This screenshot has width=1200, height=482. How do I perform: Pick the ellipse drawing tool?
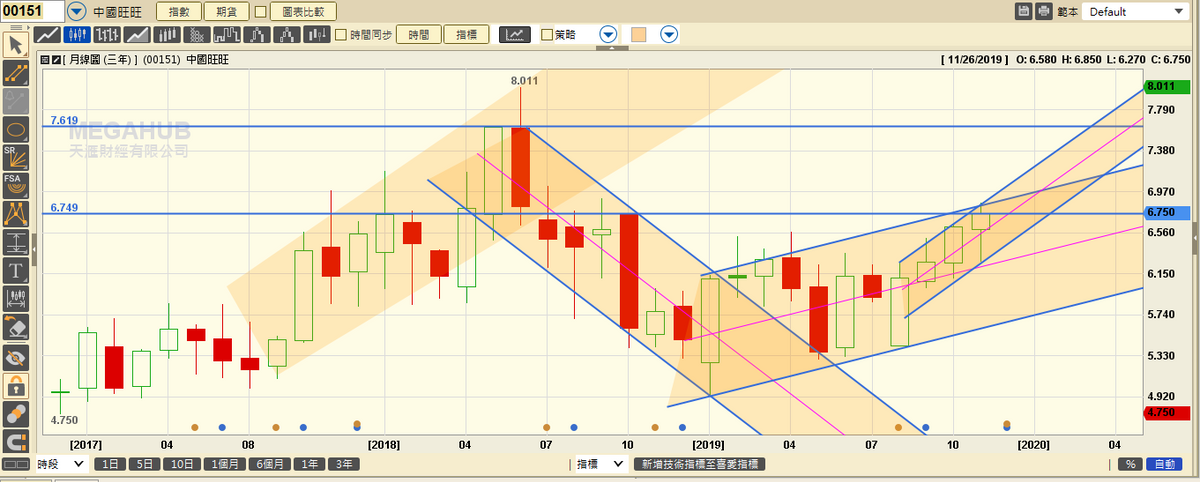click(x=15, y=129)
